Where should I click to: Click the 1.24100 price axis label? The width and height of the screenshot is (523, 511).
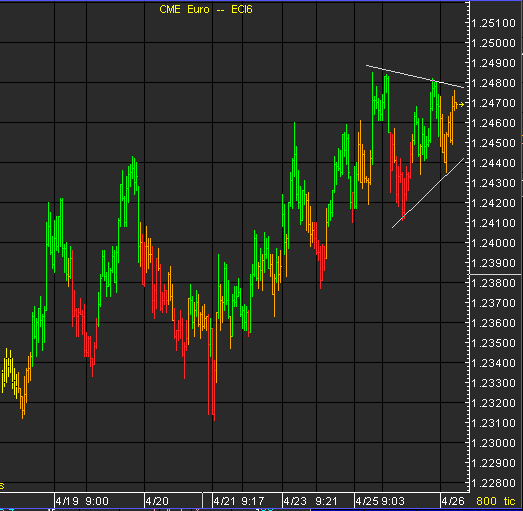[x=494, y=223]
